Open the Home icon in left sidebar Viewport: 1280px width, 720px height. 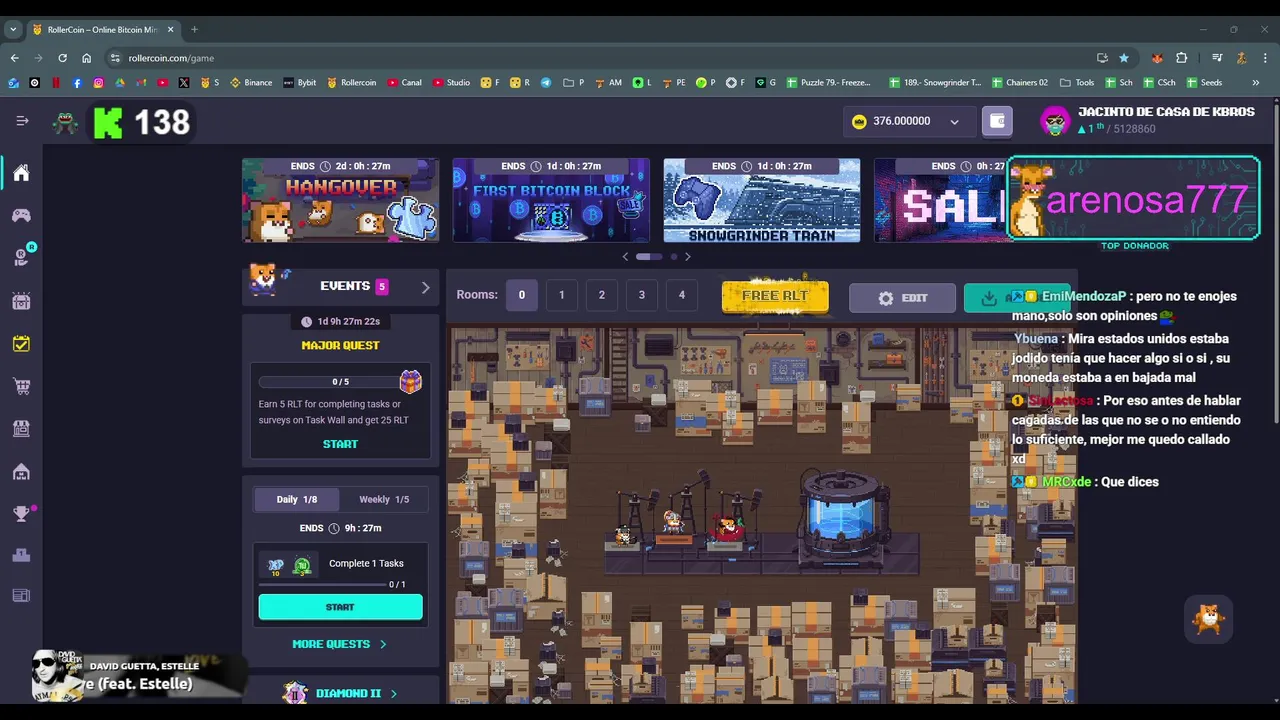pos(21,173)
